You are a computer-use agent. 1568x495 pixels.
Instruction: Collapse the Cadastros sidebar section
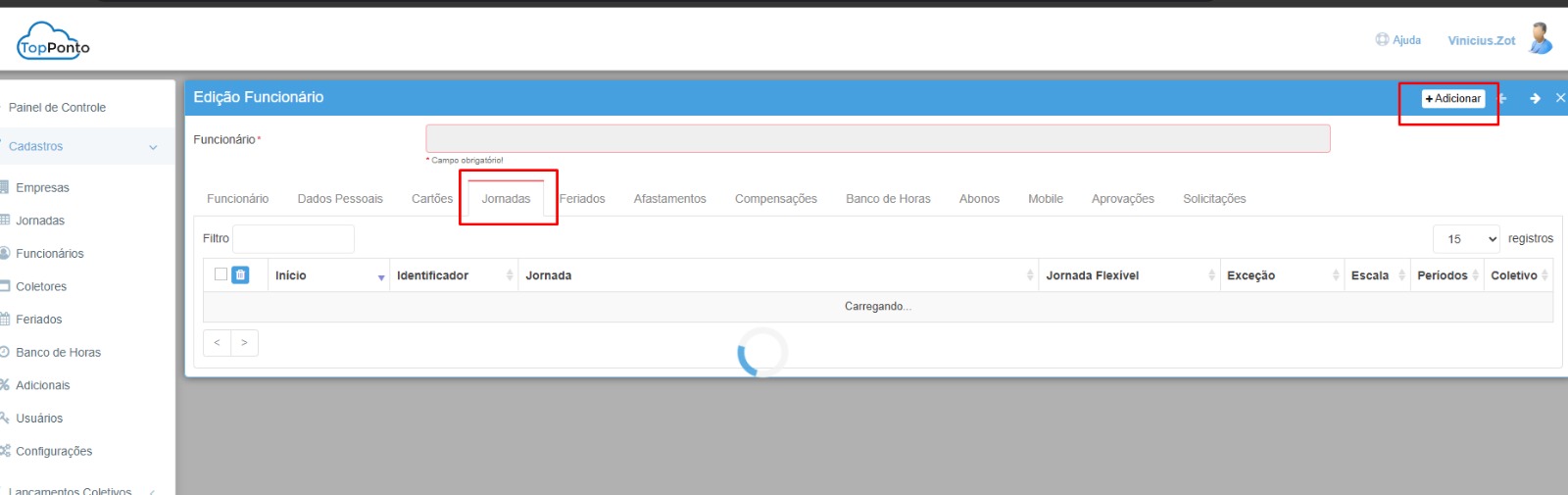pos(153,147)
